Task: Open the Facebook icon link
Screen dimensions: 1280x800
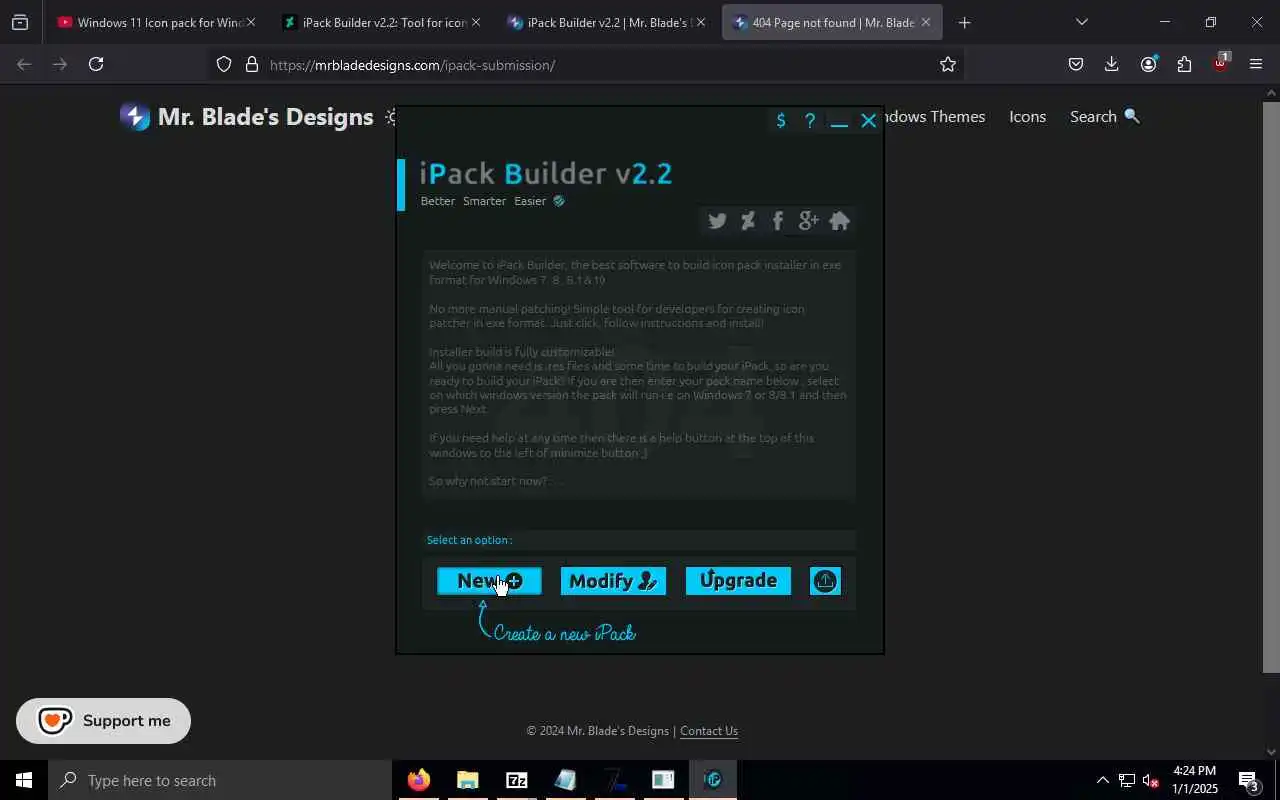Action: [x=778, y=221]
